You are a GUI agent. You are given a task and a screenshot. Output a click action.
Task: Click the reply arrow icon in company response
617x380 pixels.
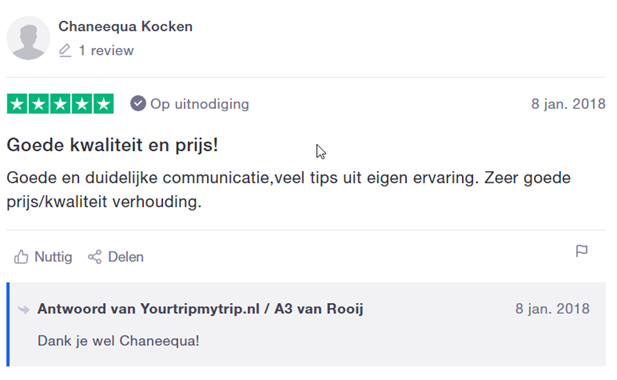(24, 310)
